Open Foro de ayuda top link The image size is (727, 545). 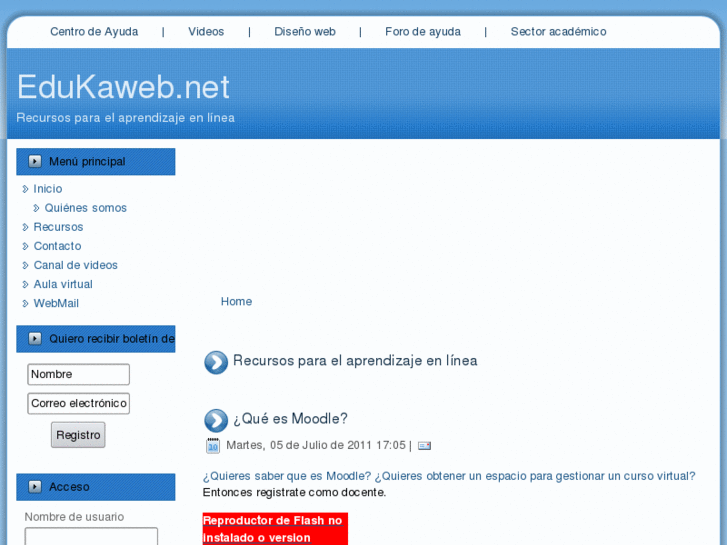423,32
